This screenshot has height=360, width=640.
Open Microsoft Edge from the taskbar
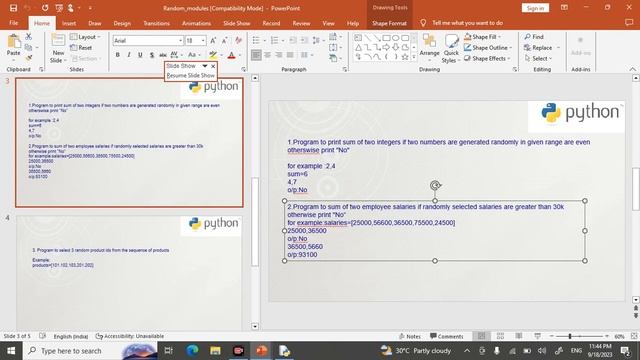click(x=192, y=351)
